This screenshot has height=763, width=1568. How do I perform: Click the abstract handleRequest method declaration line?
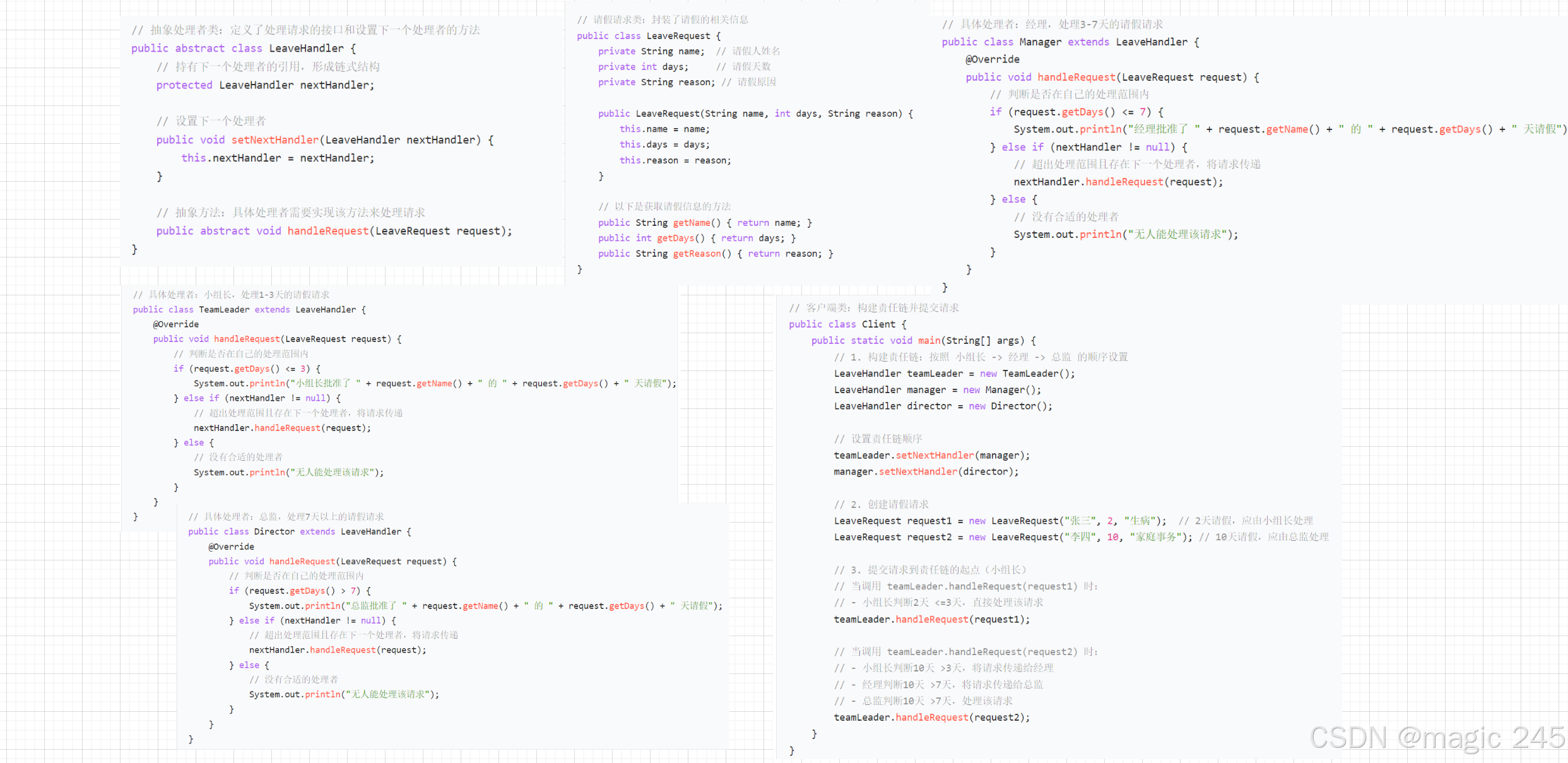[x=334, y=231]
